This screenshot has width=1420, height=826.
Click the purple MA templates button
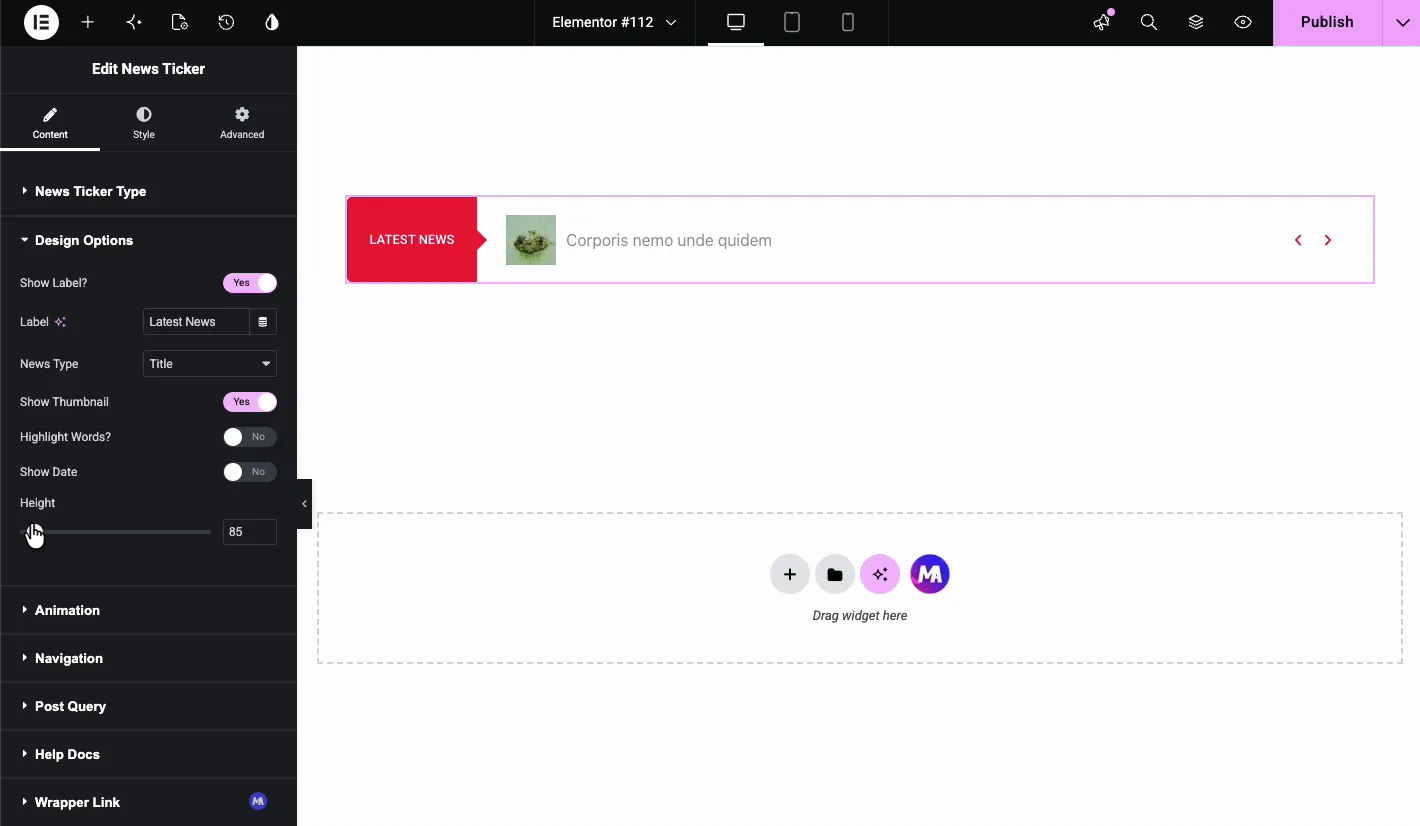point(930,574)
